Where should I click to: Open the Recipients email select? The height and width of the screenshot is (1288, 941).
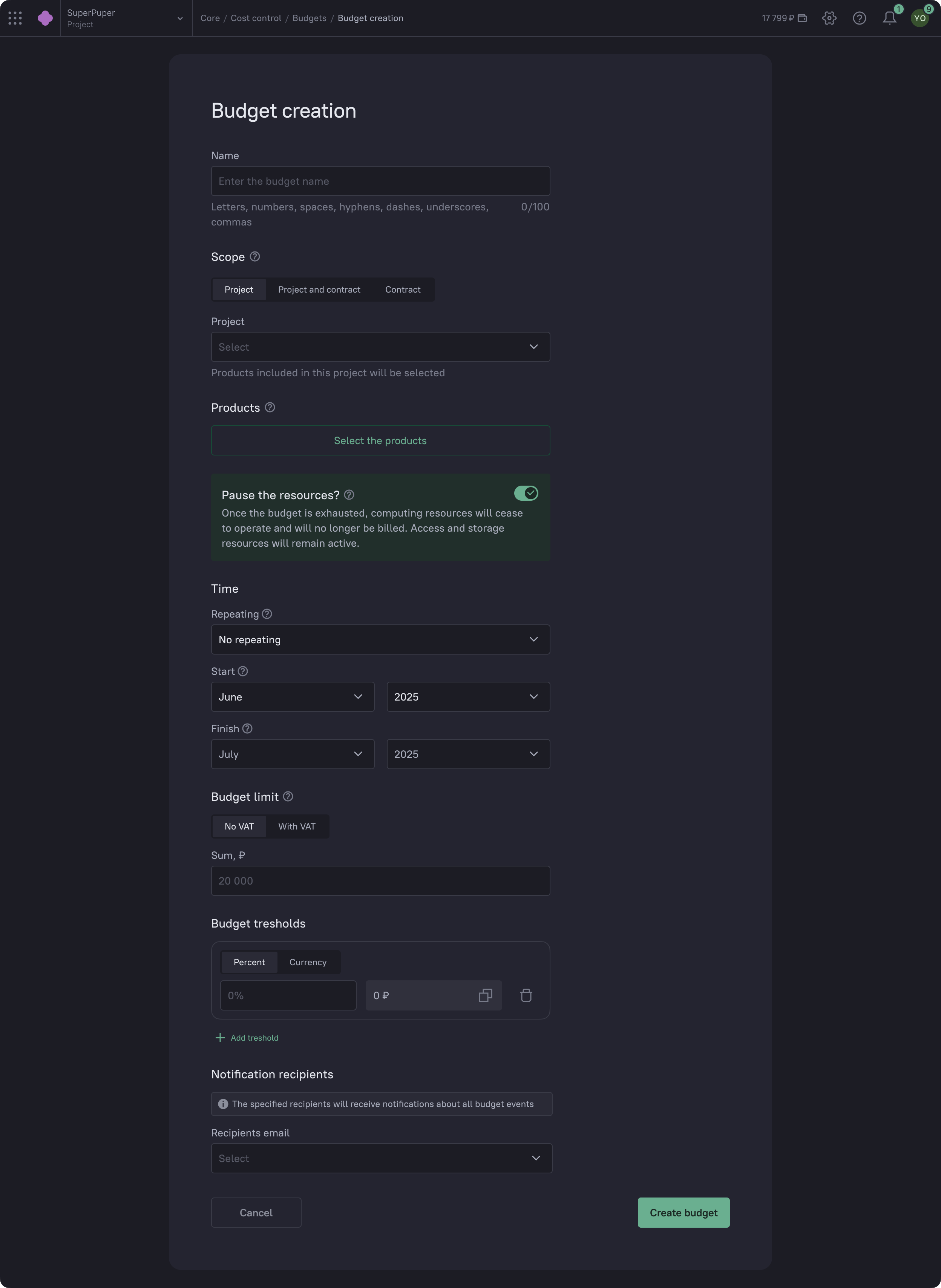(x=381, y=1158)
